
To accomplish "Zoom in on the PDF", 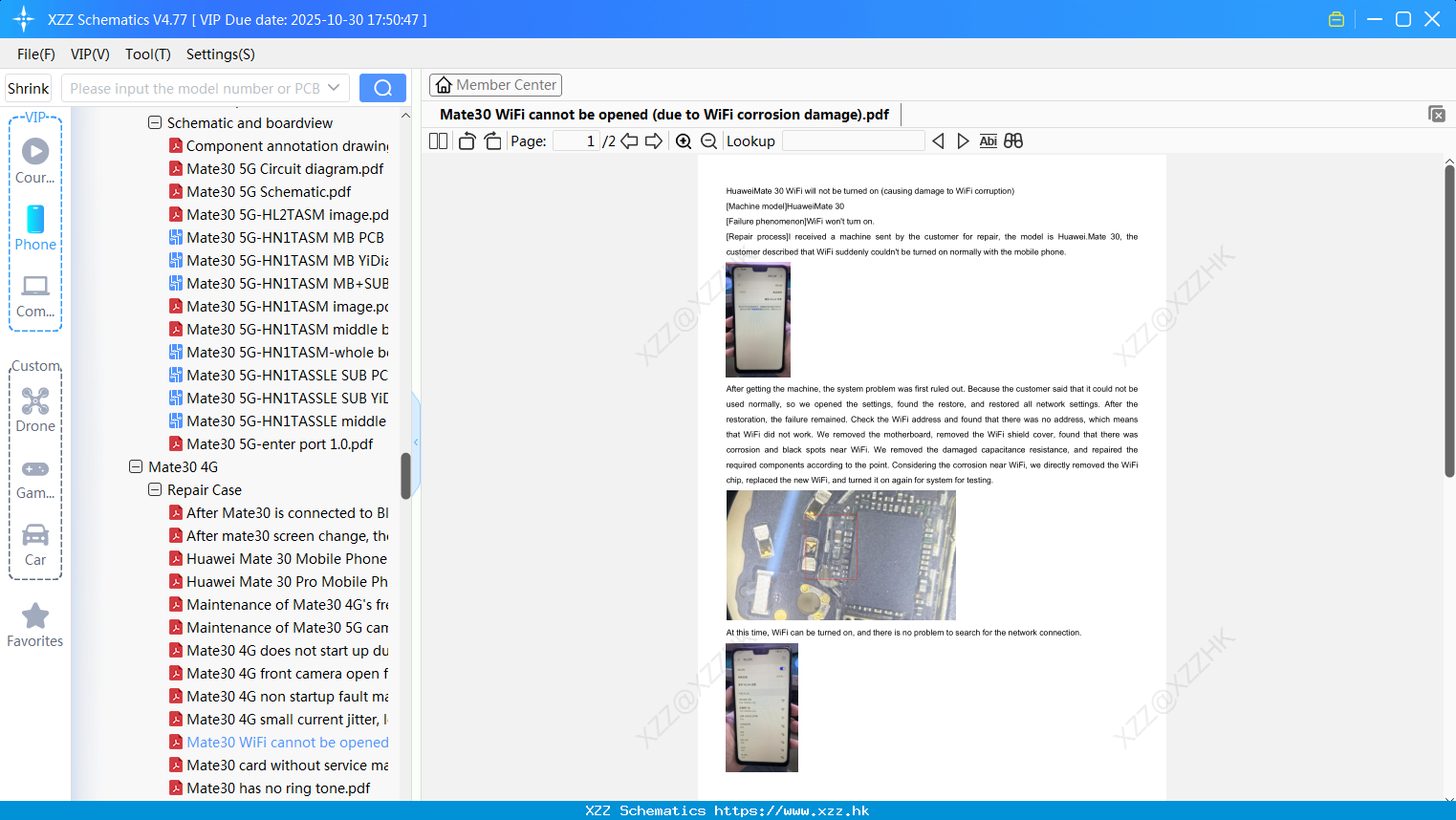I will [684, 141].
